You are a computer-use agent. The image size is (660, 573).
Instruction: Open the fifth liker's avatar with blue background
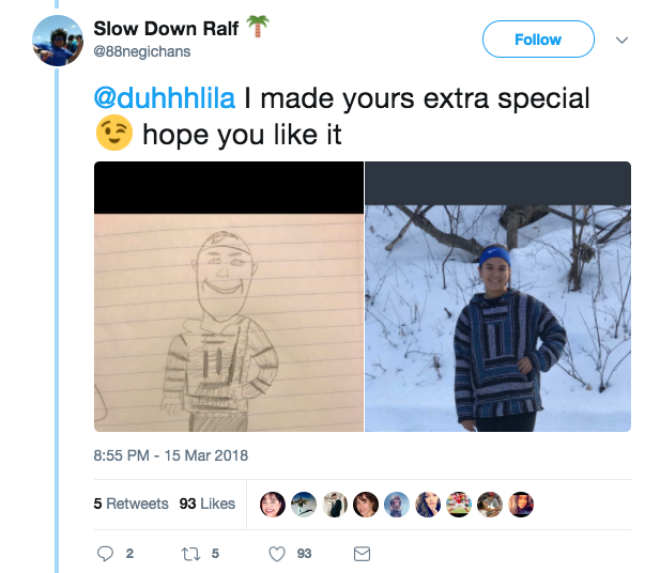click(397, 504)
